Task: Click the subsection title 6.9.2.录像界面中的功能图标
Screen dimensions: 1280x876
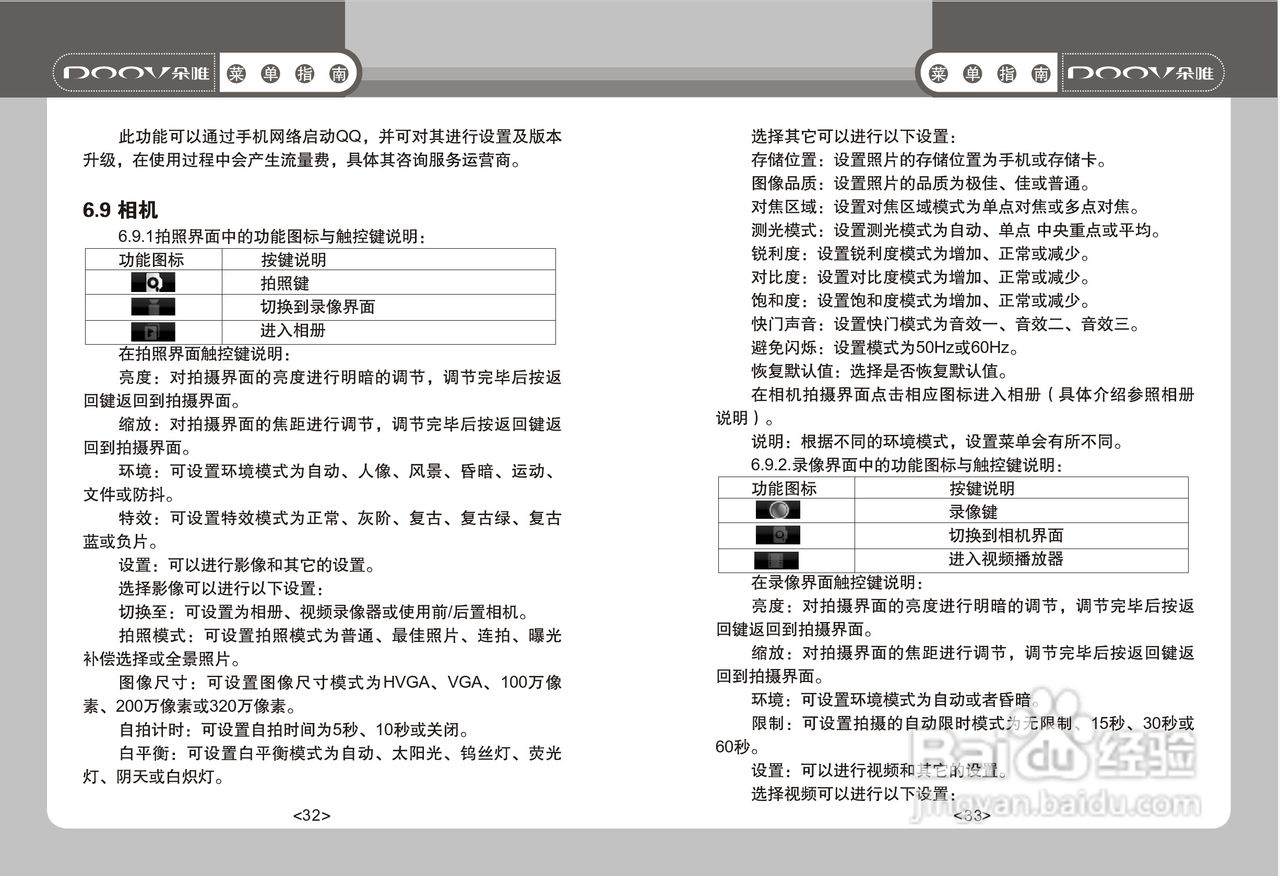Action: (906, 465)
